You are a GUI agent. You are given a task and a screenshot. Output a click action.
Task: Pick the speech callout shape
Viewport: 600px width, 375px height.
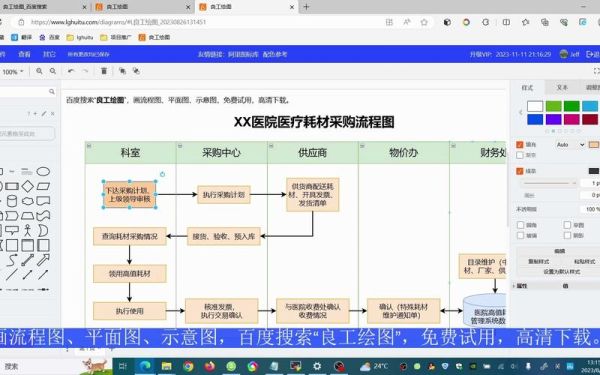coord(12,230)
